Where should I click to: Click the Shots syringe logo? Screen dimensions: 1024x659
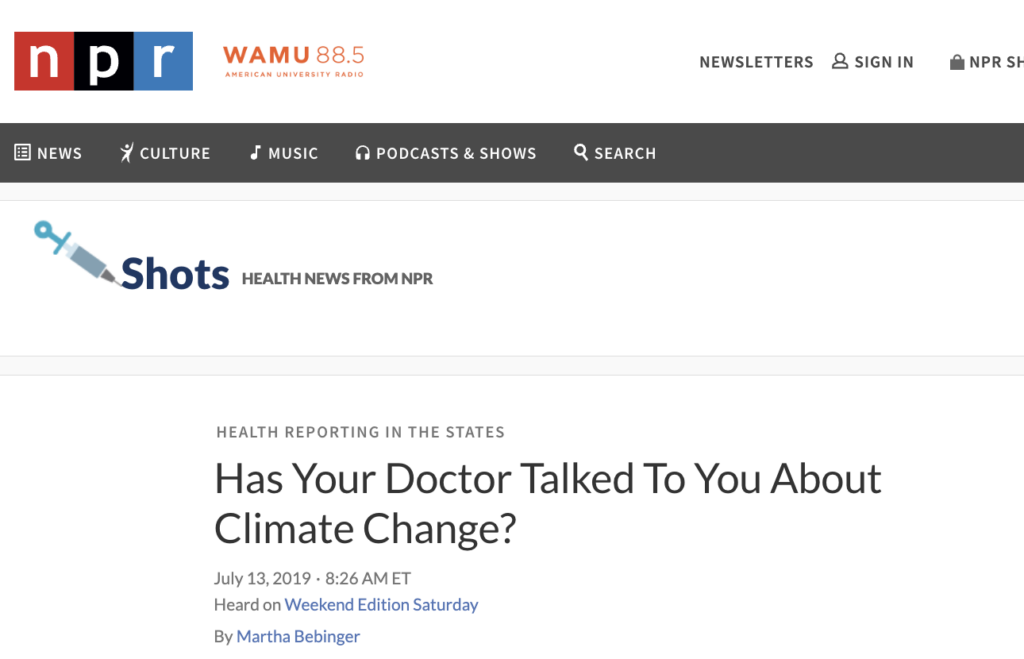pyautogui.click(x=76, y=252)
